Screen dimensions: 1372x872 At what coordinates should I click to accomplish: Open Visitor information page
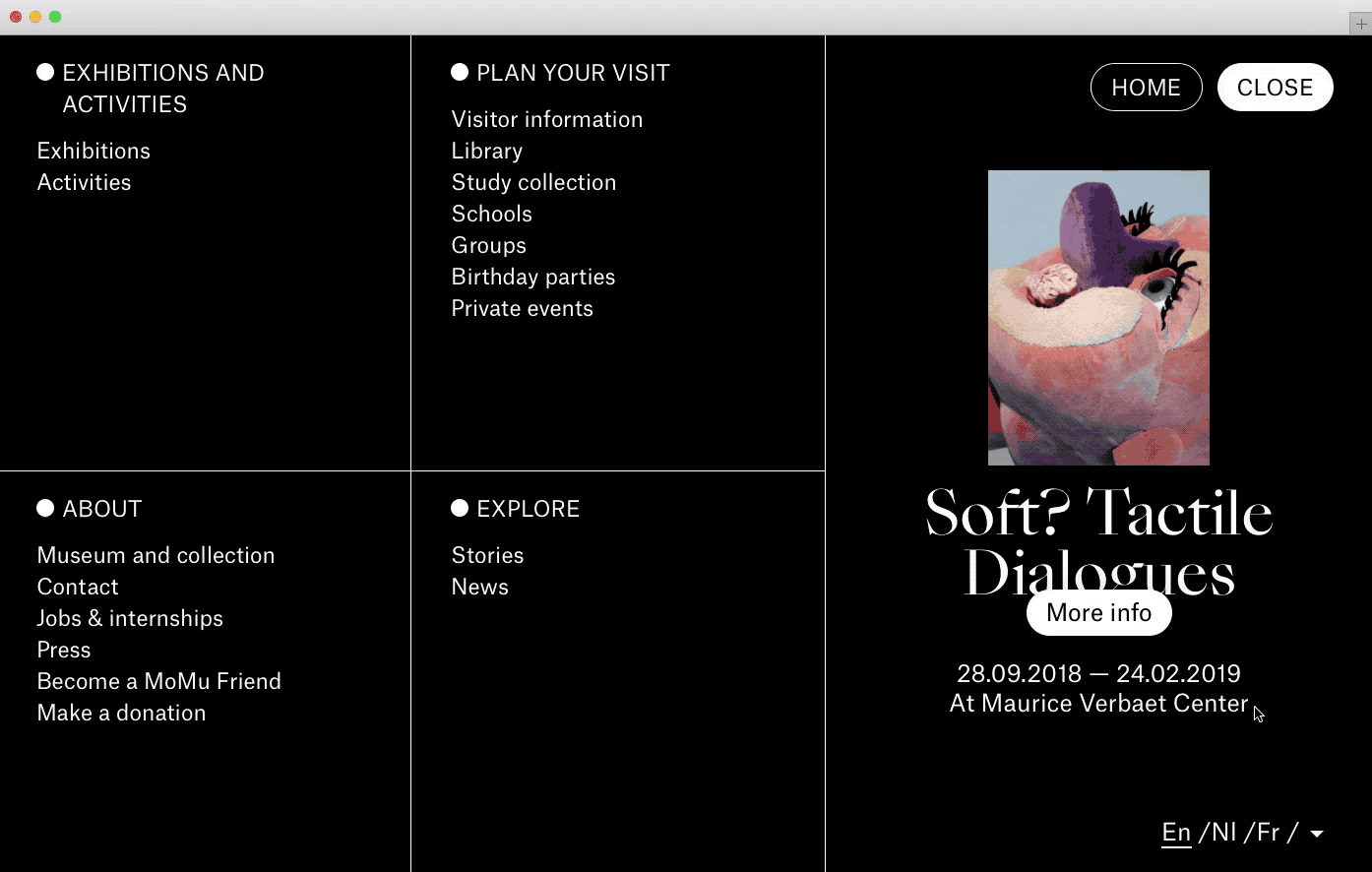coord(547,119)
